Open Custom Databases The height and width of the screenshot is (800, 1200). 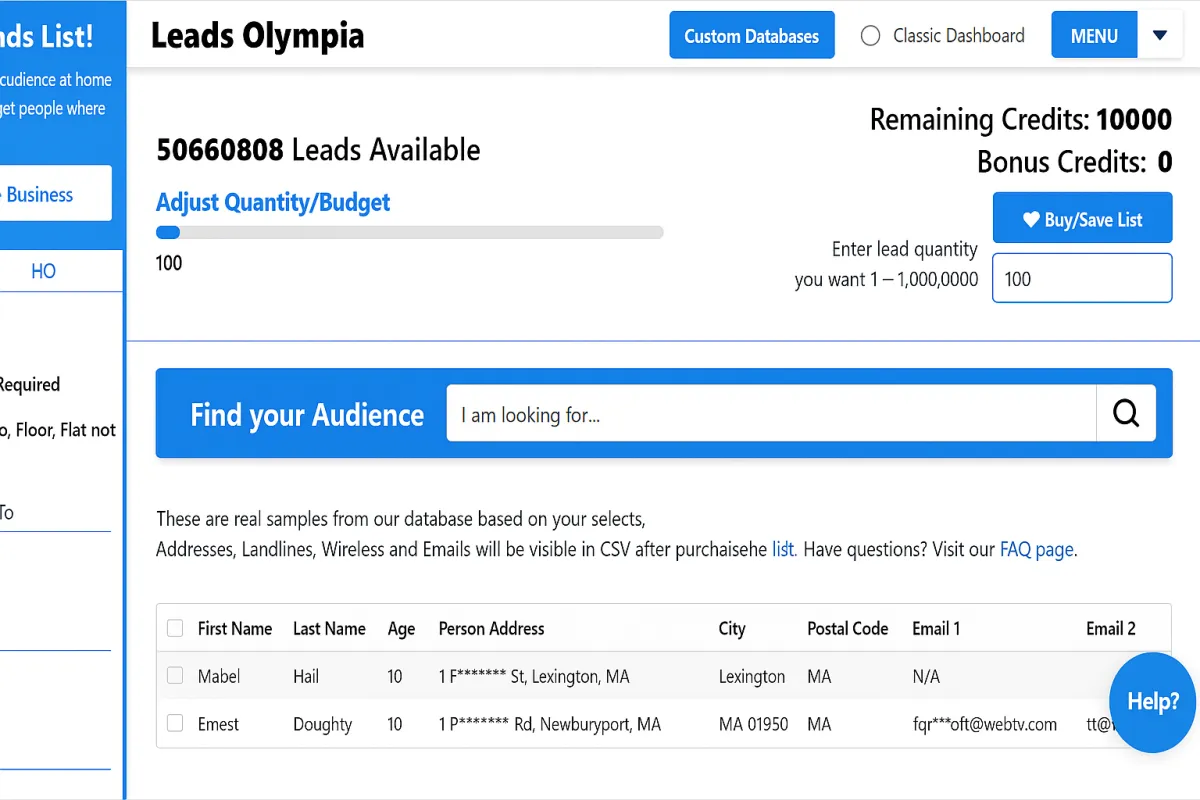point(751,36)
